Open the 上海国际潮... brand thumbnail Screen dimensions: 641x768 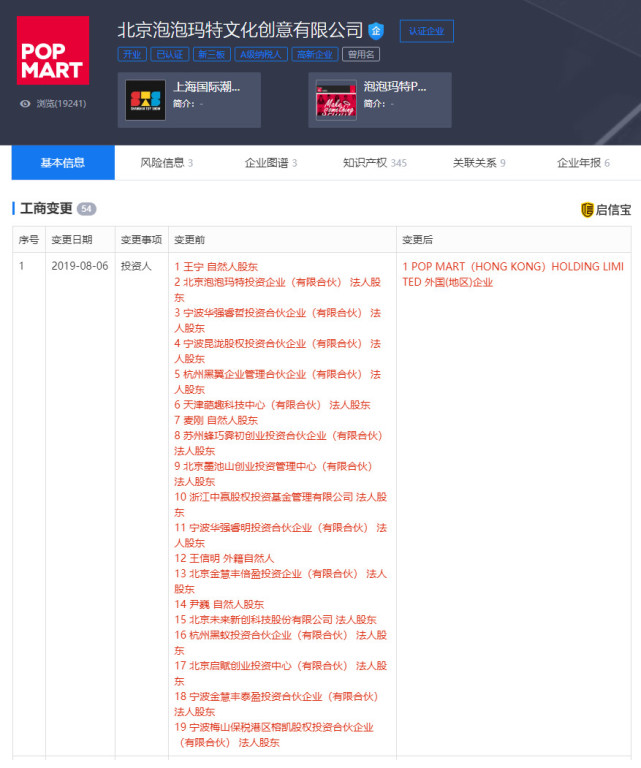(x=145, y=100)
